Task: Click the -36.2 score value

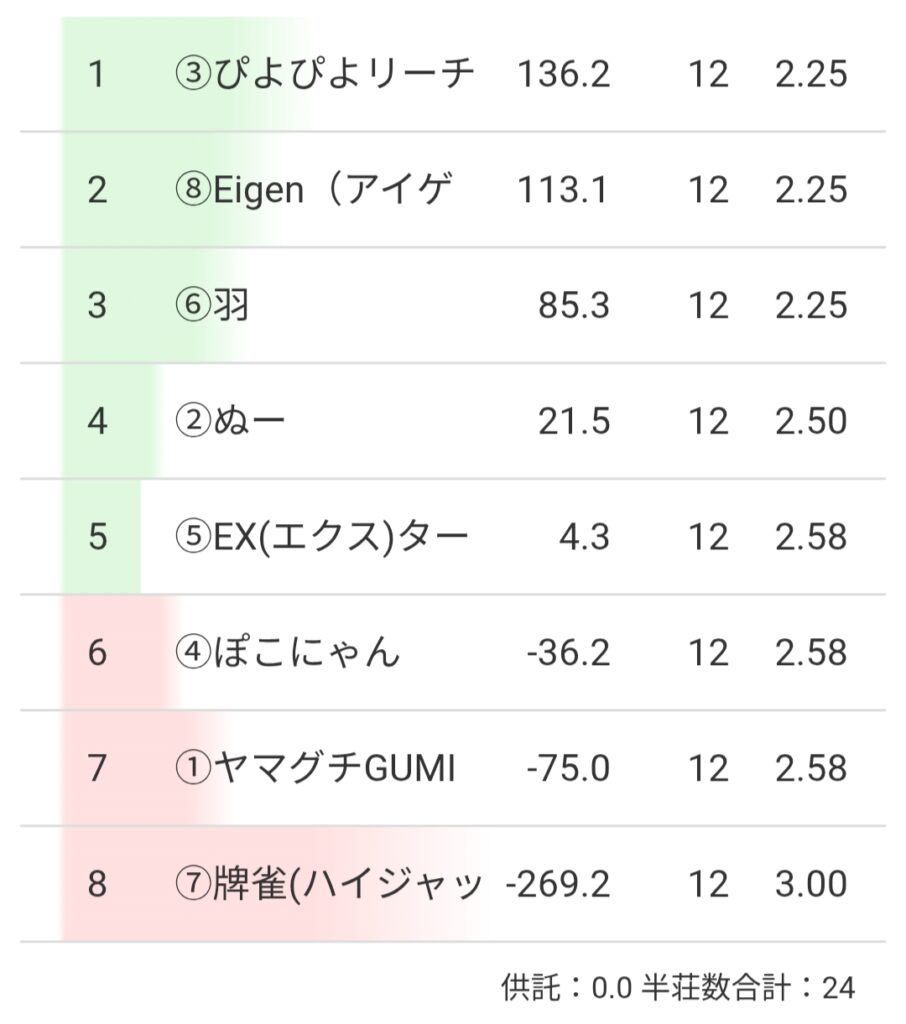Action: (x=568, y=653)
